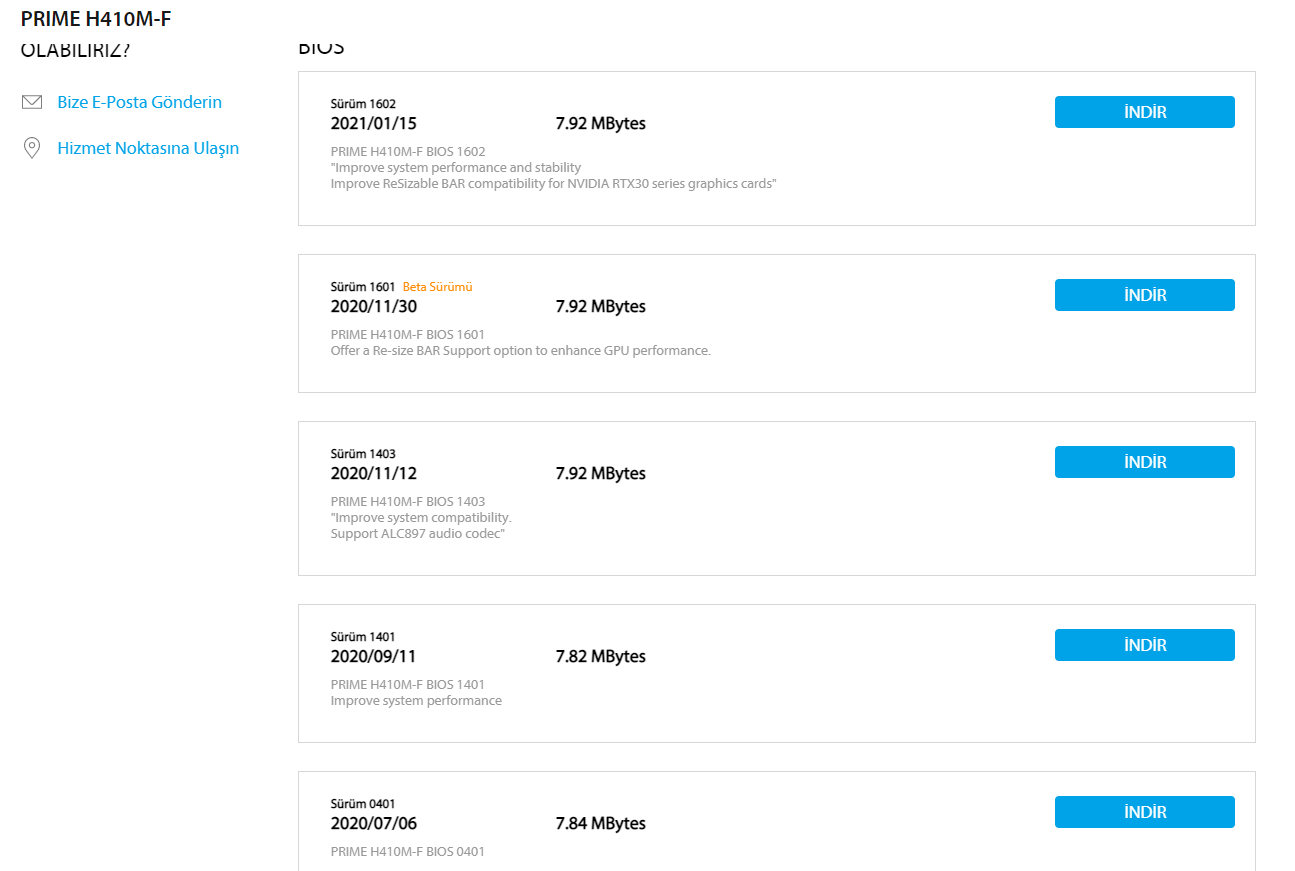Screen dimensions: 1295x871
Task: Hit the İNDİR button for Sürüm 1403
Action: (x=1144, y=462)
